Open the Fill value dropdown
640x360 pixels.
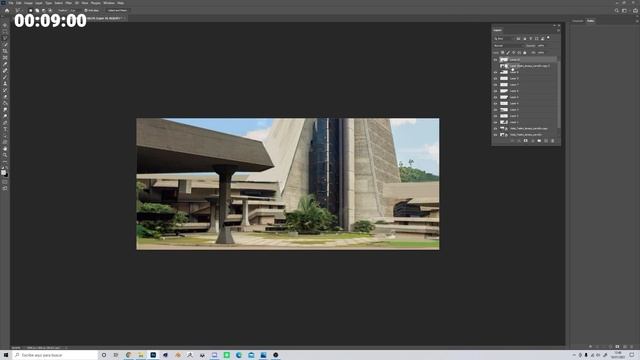(x=541, y=53)
